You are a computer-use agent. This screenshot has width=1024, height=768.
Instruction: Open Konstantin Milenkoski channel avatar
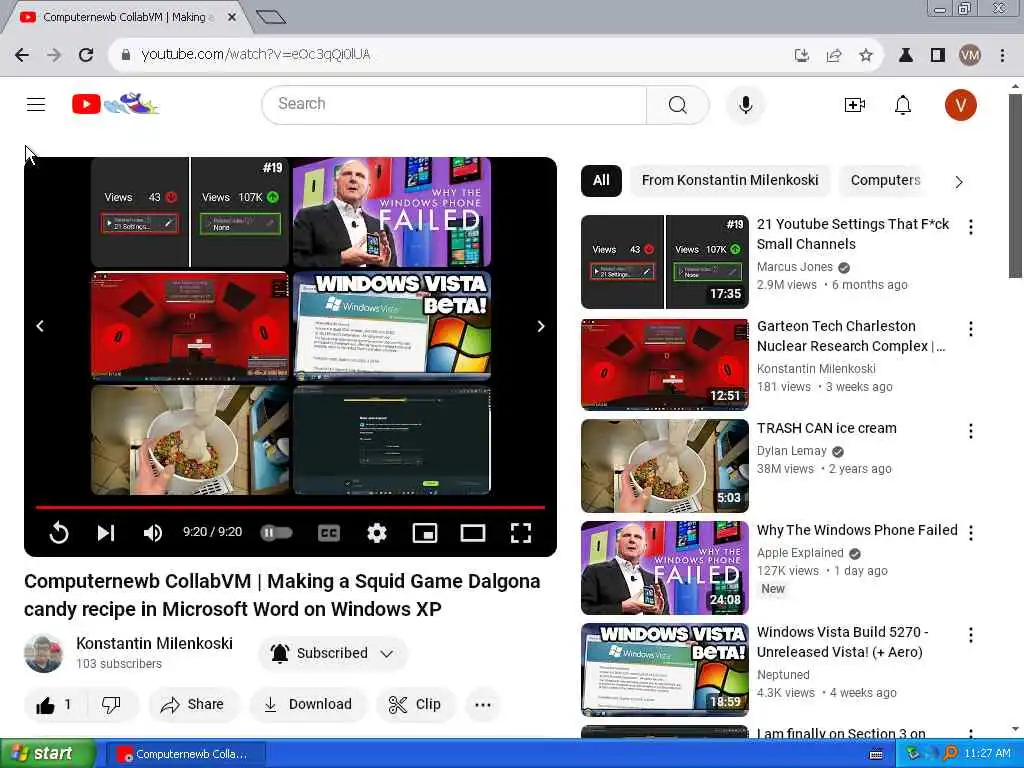(44, 652)
